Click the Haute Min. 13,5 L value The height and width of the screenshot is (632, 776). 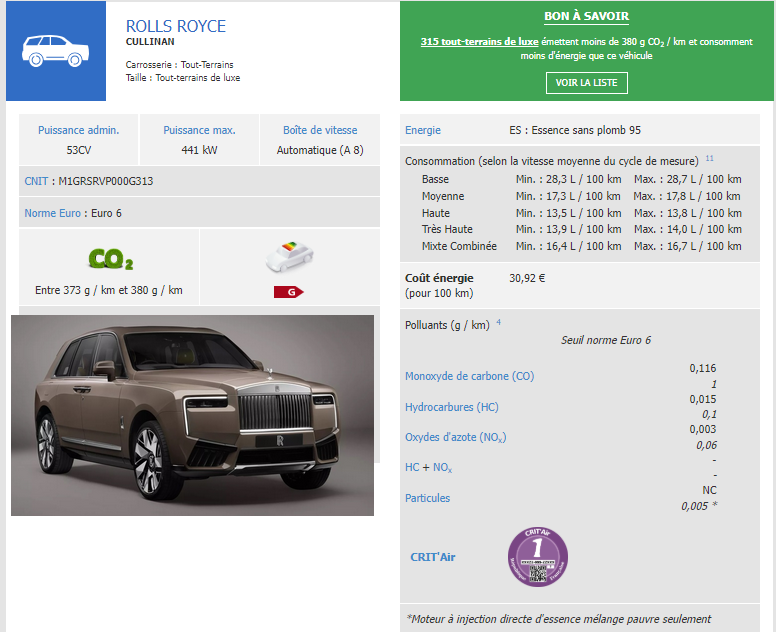pyautogui.click(x=569, y=213)
